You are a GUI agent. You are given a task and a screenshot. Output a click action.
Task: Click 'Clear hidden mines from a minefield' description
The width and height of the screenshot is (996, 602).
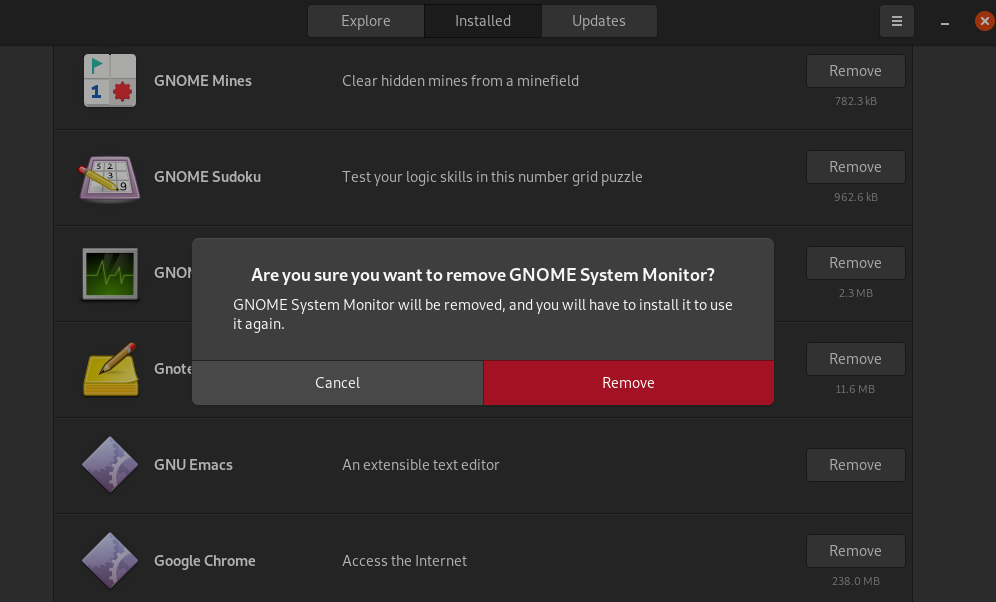[461, 81]
